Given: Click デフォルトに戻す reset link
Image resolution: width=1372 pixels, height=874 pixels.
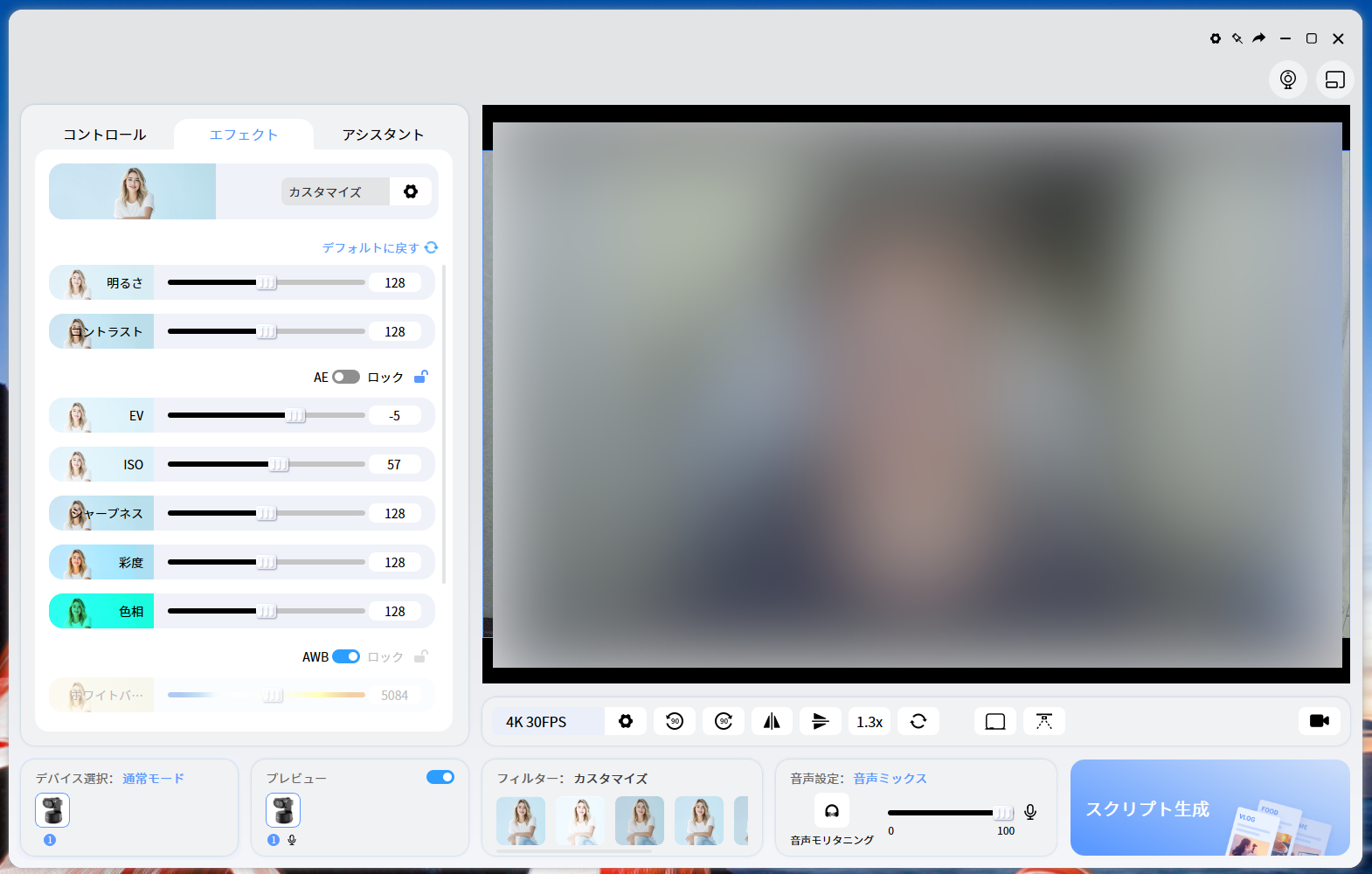Looking at the screenshot, I should (x=371, y=247).
